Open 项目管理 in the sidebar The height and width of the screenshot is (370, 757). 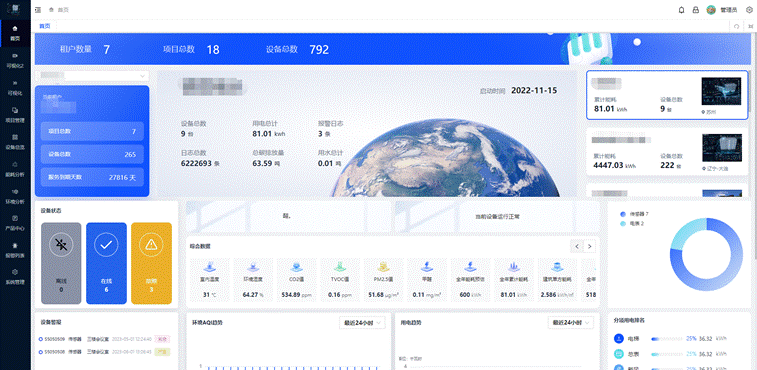click(15, 114)
